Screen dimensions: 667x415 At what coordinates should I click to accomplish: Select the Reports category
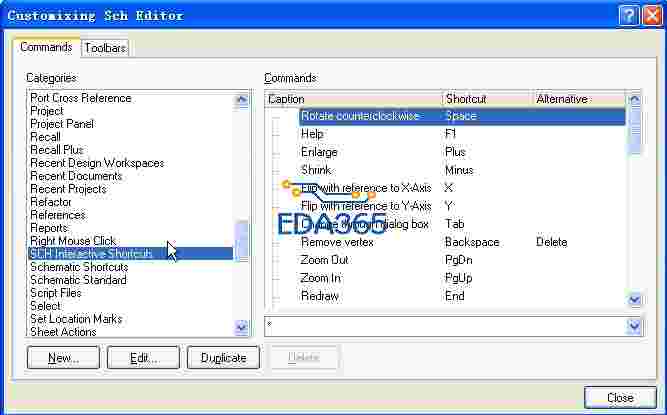[49, 227]
